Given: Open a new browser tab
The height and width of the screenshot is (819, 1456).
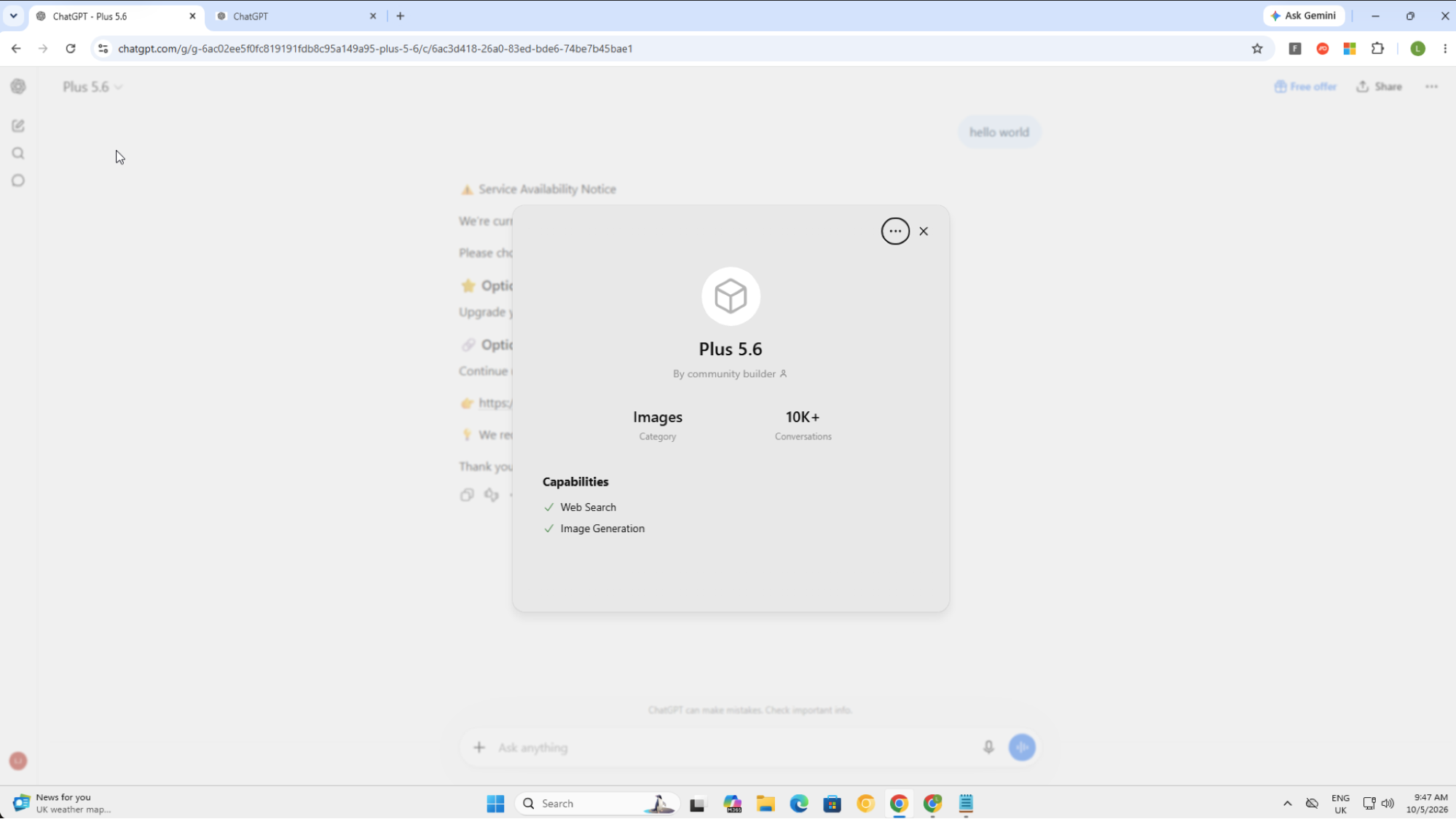Looking at the screenshot, I should click(x=400, y=16).
